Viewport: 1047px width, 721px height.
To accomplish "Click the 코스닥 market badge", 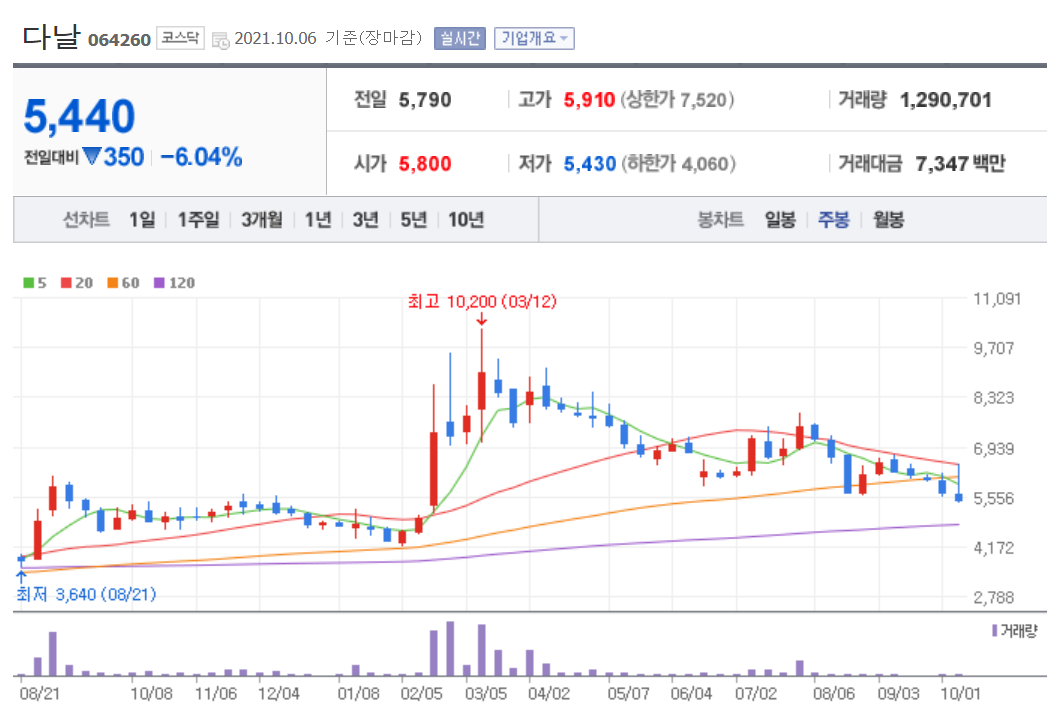I will [x=179, y=36].
